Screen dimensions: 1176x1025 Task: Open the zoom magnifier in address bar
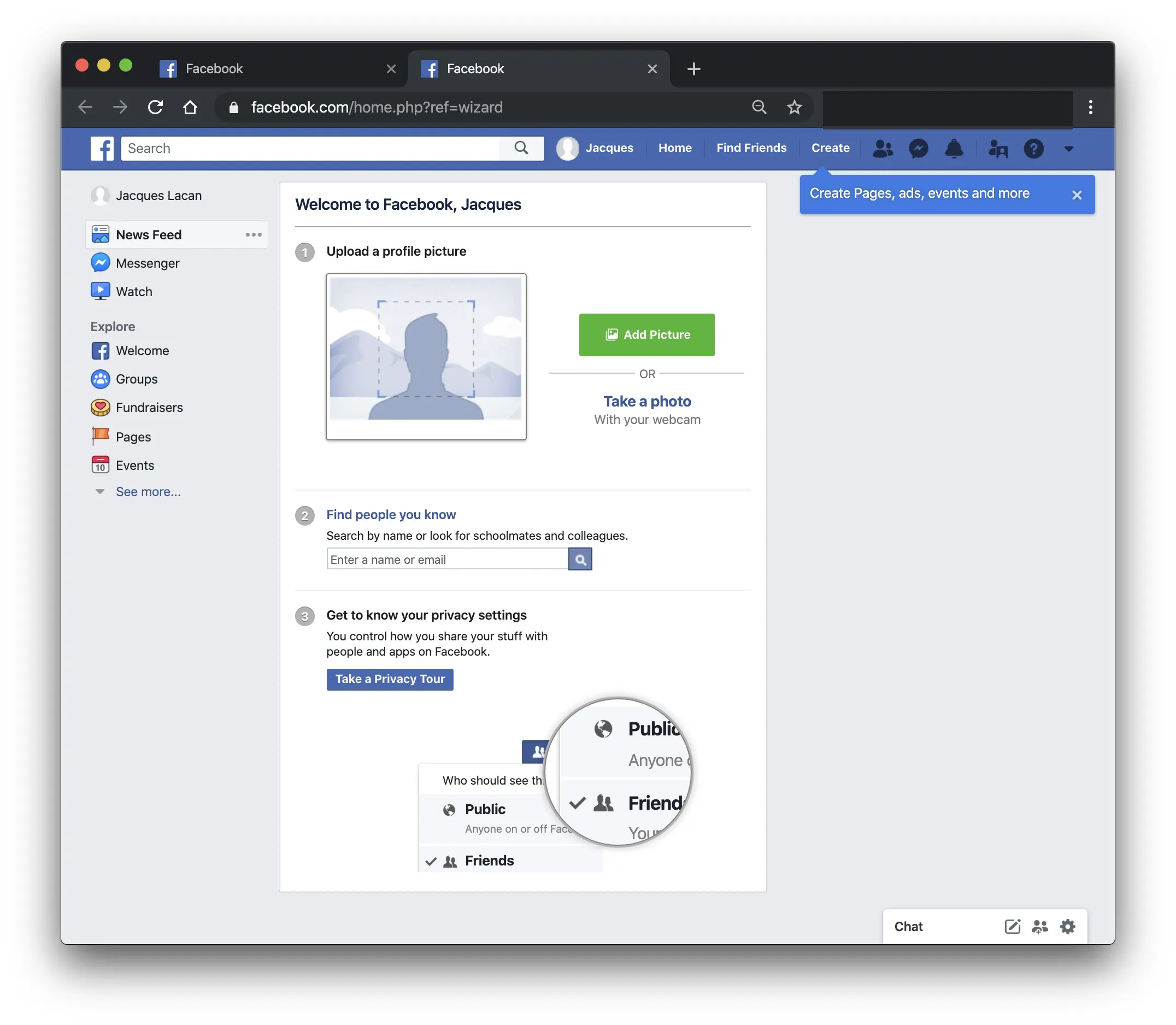pos(759,107)
